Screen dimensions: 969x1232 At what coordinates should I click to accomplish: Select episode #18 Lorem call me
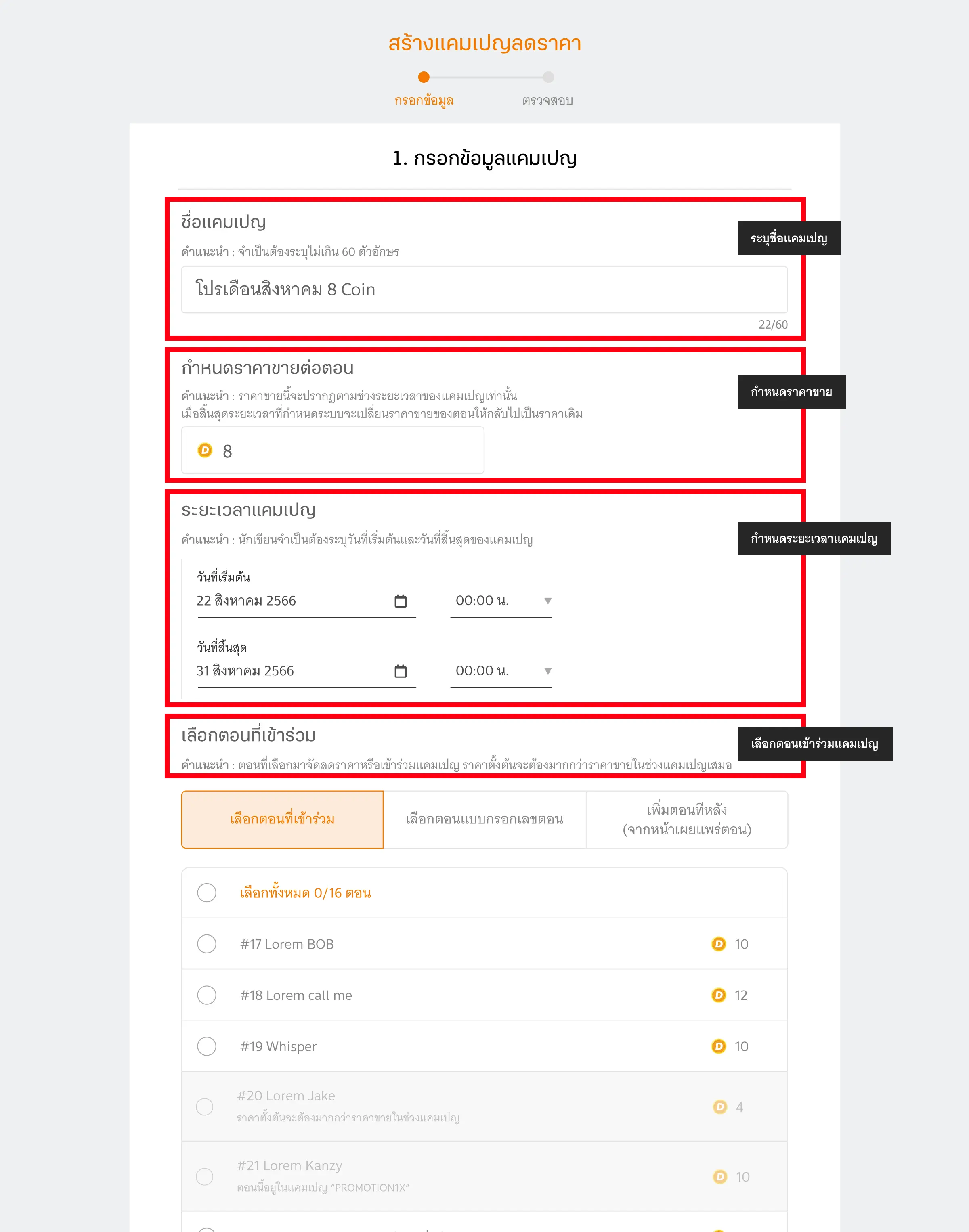[x=206, y=995]
